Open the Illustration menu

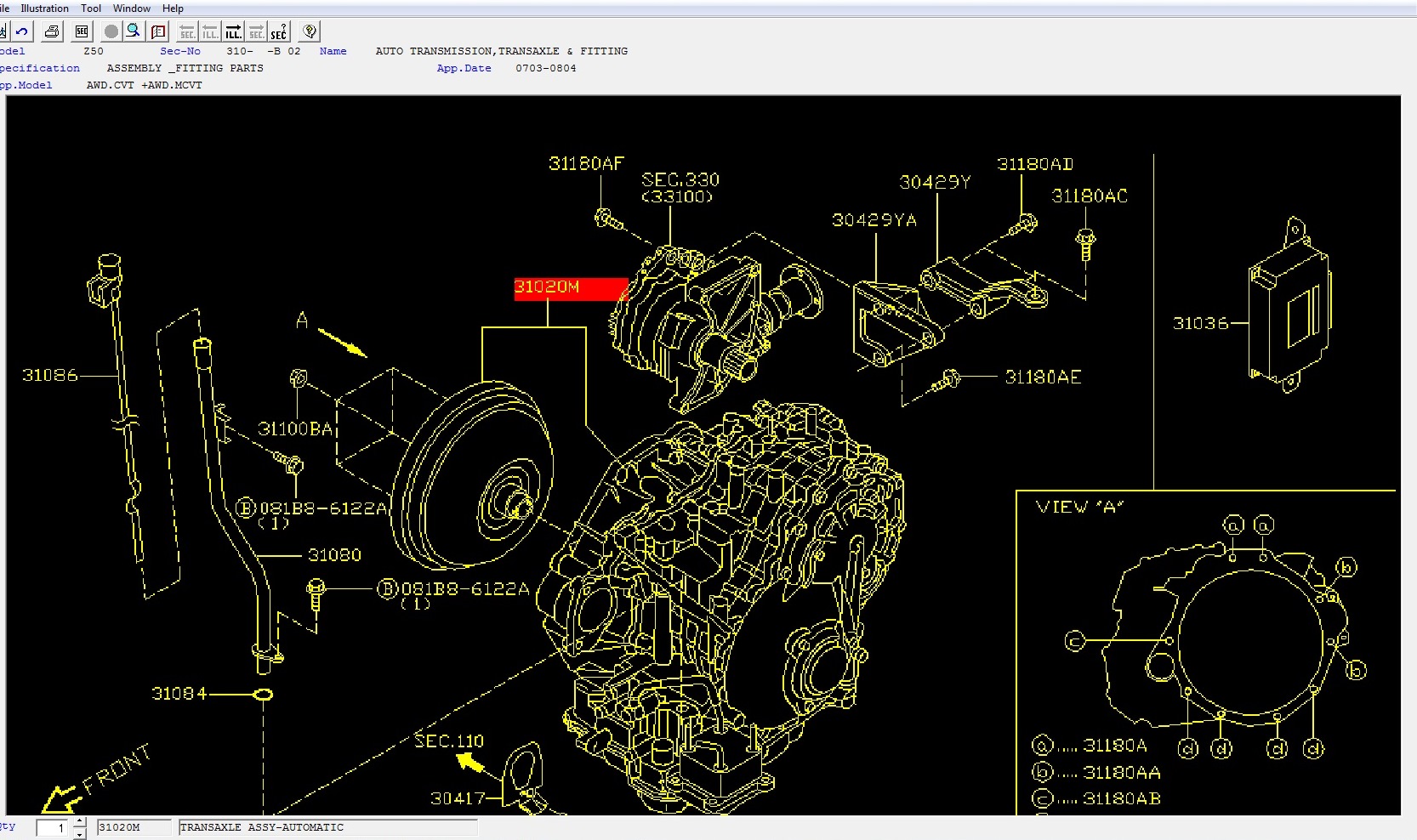[44, 9]
